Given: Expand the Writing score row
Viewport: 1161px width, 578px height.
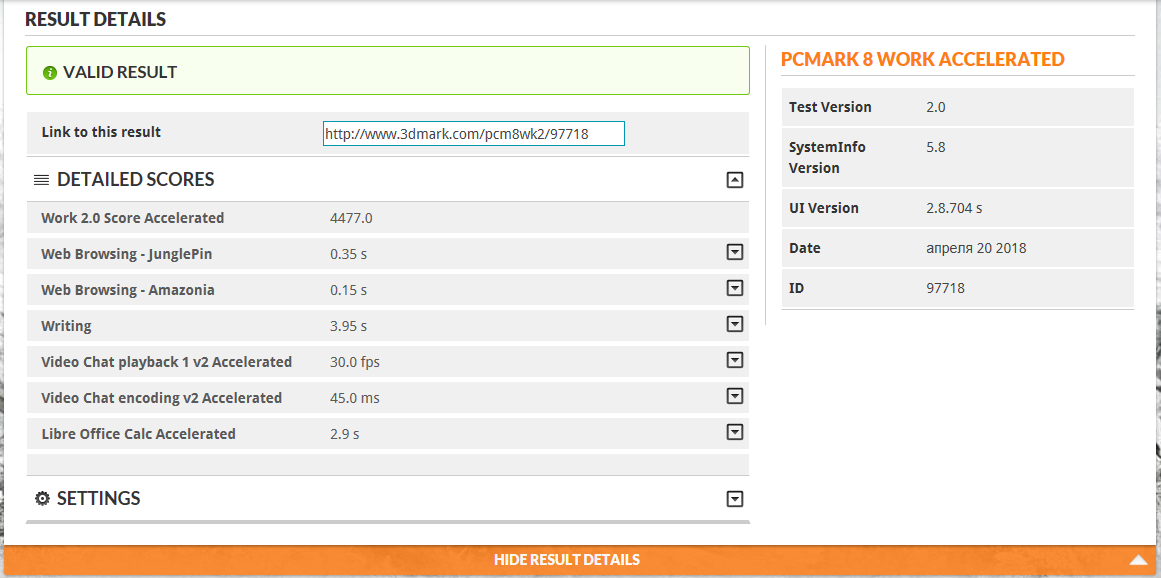Looking at the screenshot, I should pos(735,324).
